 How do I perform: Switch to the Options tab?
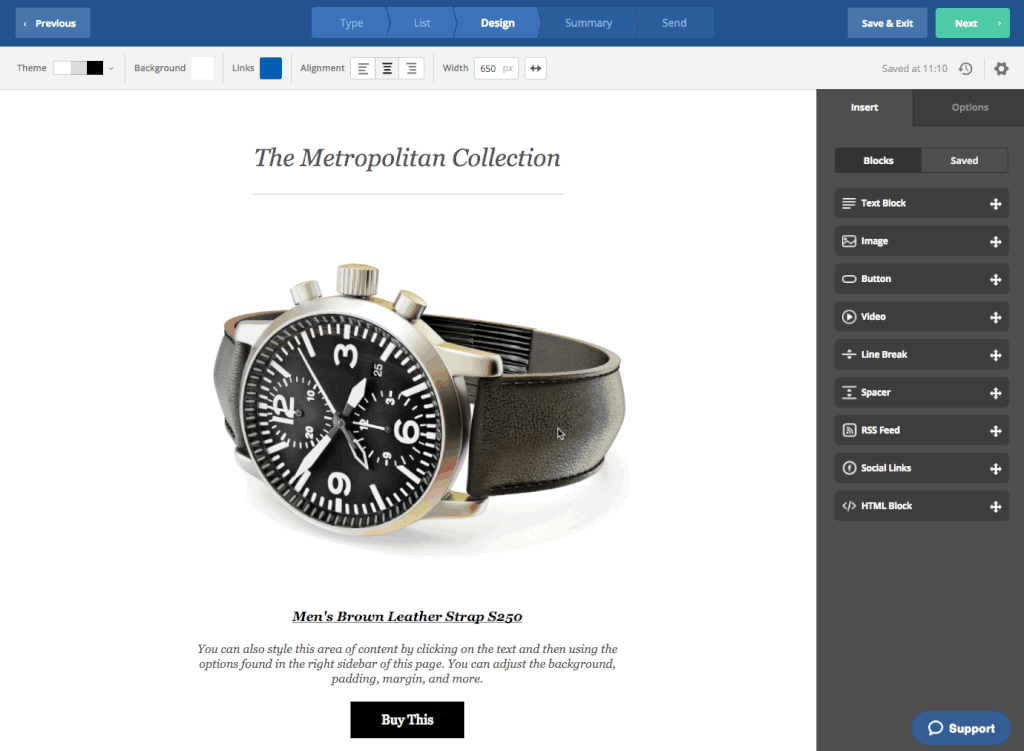(969, 107)
